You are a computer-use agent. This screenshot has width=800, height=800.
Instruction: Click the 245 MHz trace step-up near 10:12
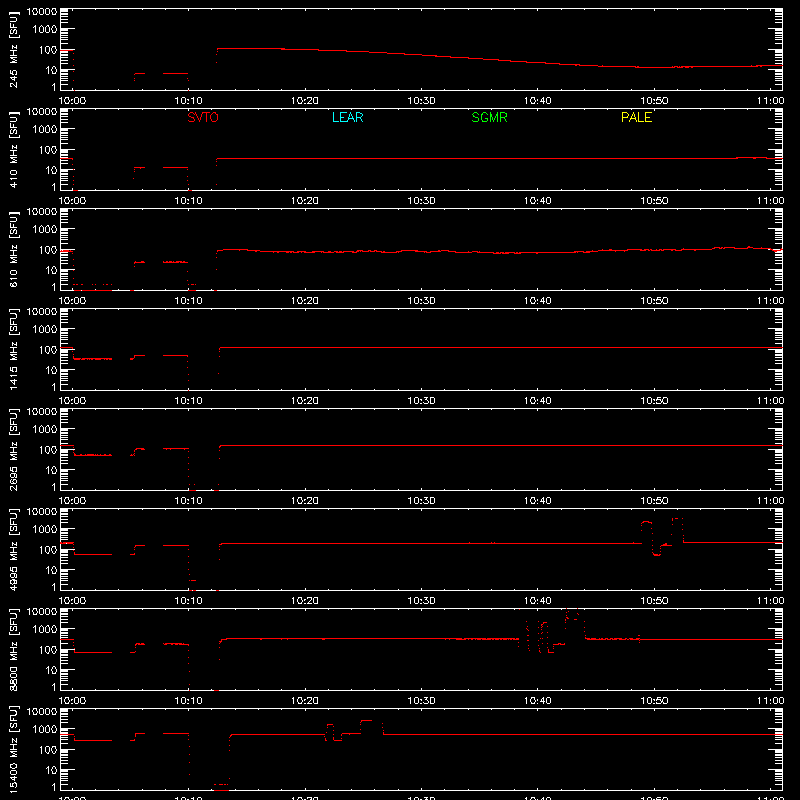pos(217,55)
